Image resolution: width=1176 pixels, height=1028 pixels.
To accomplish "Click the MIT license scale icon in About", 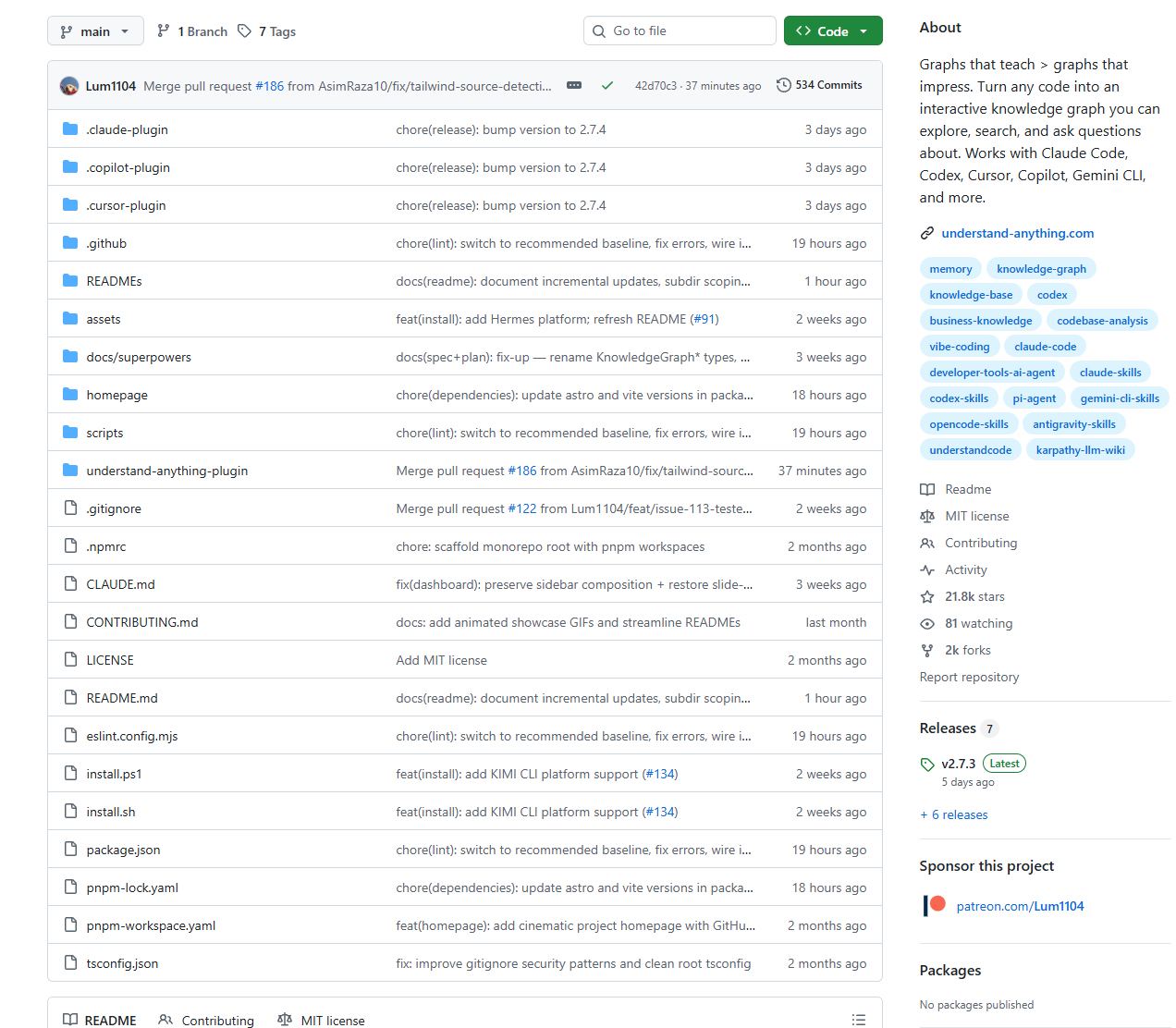I will (x=927, y=516).
